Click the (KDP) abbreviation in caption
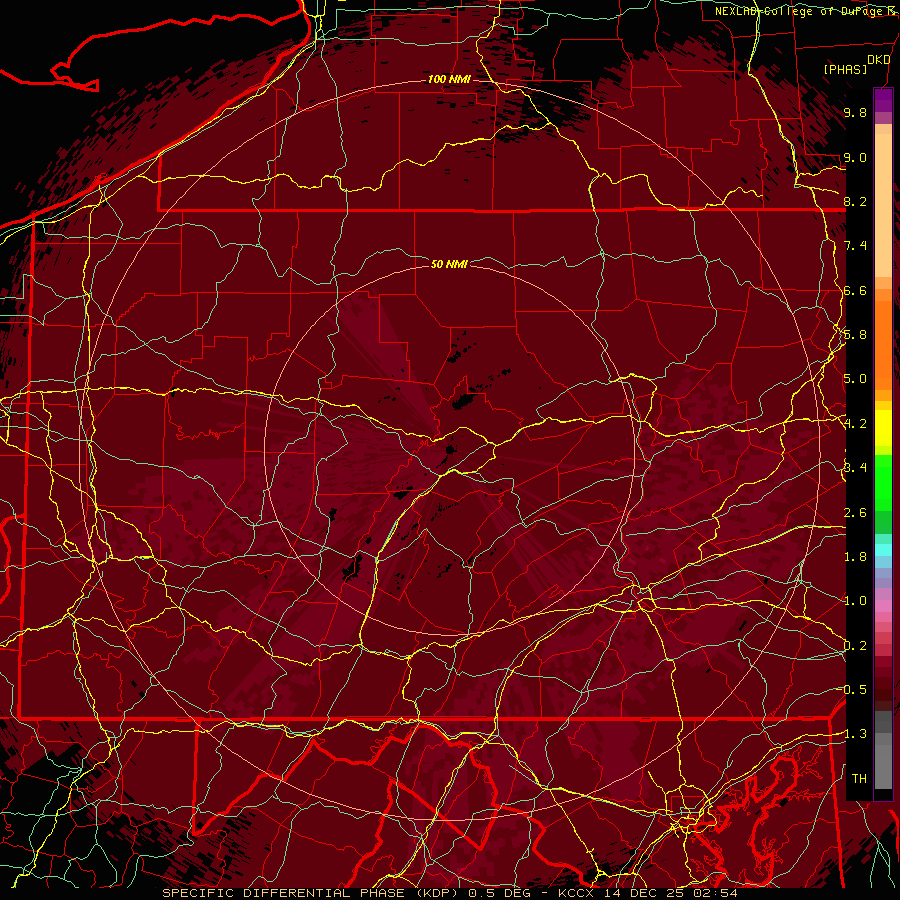 click(439, 893)
